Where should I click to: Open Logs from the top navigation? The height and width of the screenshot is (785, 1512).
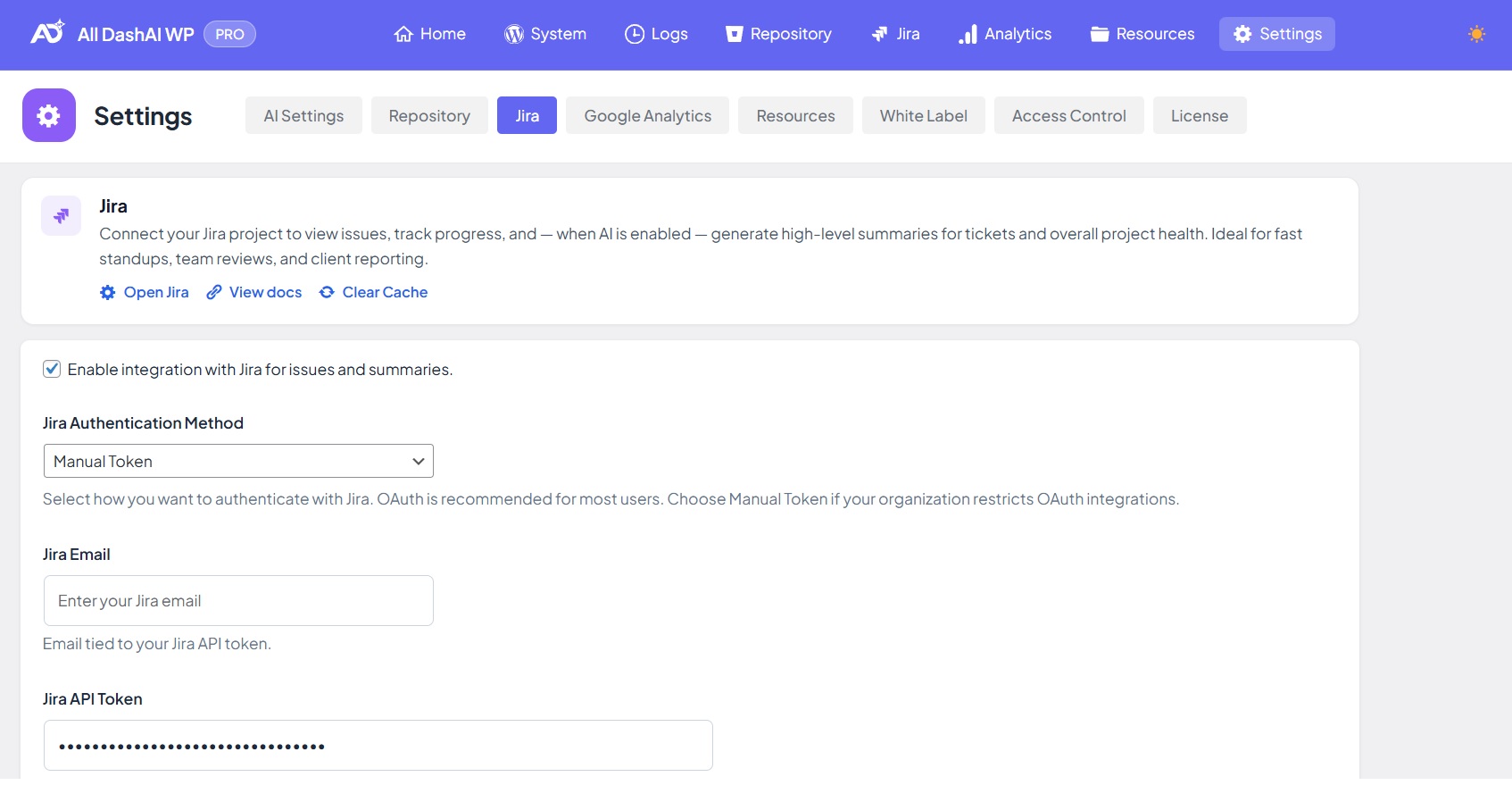coord(656,34)
